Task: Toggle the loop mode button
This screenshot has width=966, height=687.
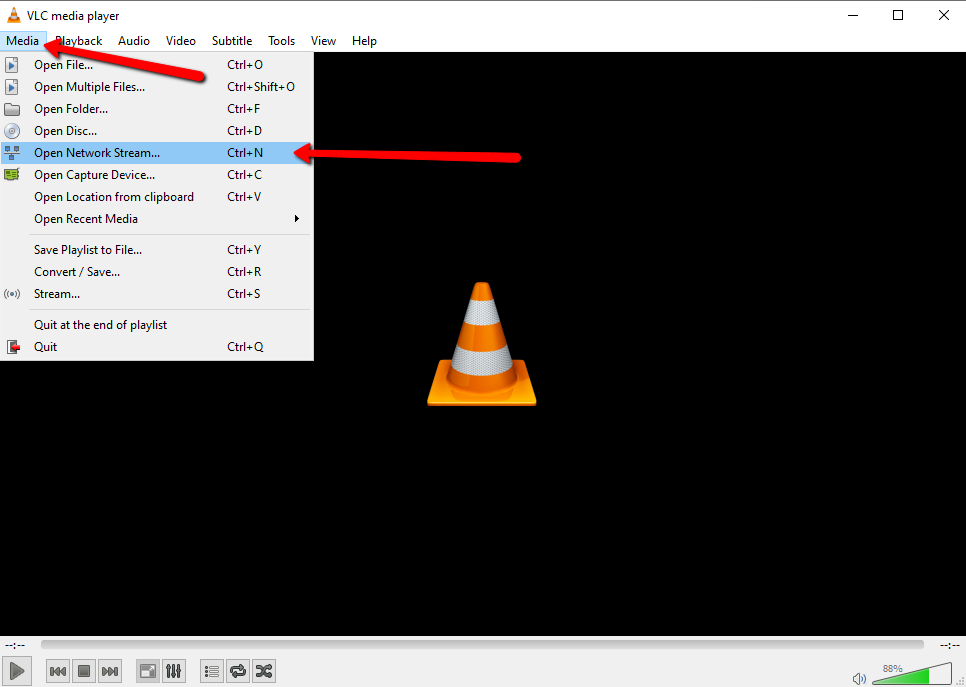Action: (x=238, y=671)
